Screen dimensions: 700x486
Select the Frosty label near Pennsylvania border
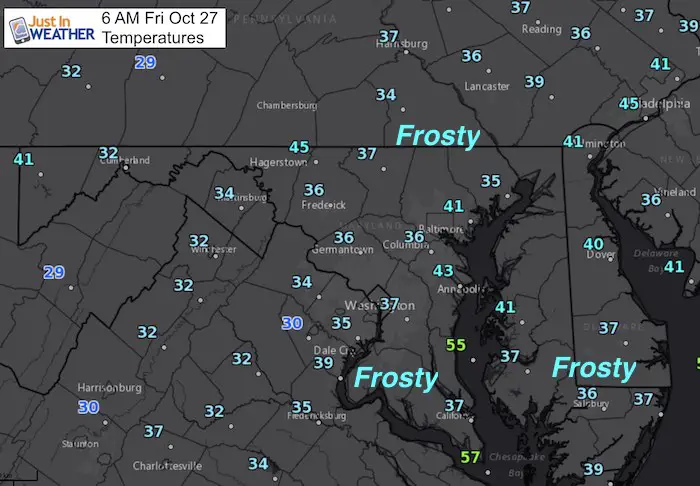(x=438, y=136)
